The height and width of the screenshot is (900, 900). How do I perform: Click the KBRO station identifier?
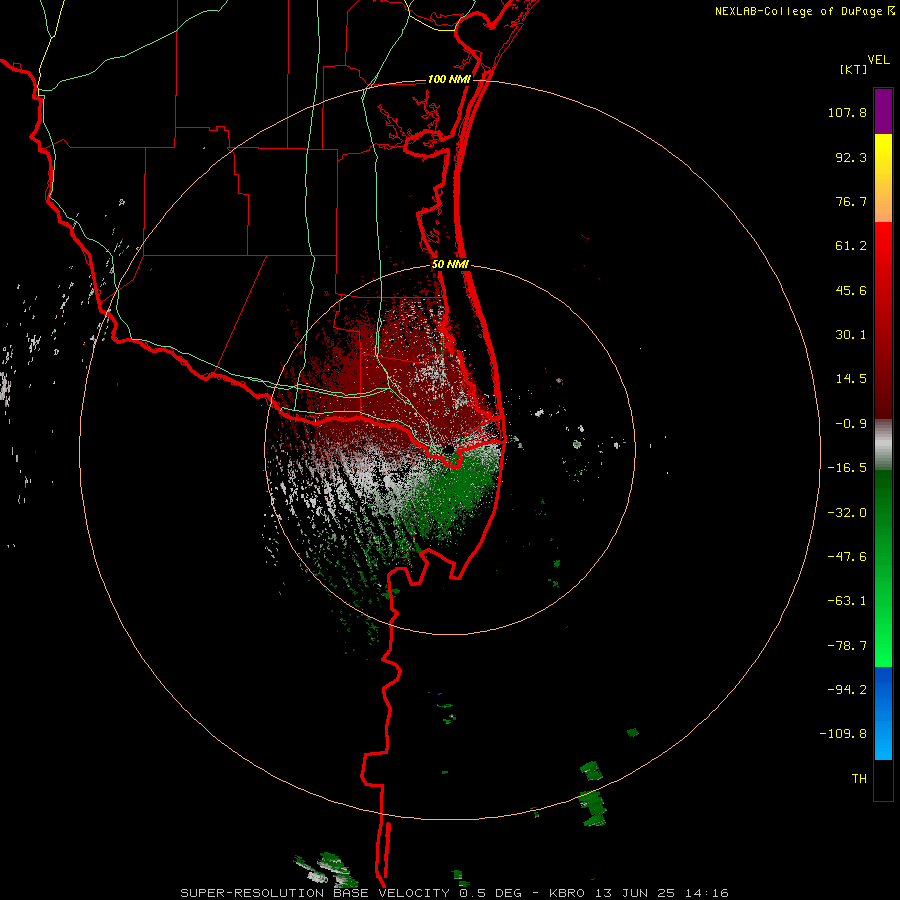coord(567,893)
